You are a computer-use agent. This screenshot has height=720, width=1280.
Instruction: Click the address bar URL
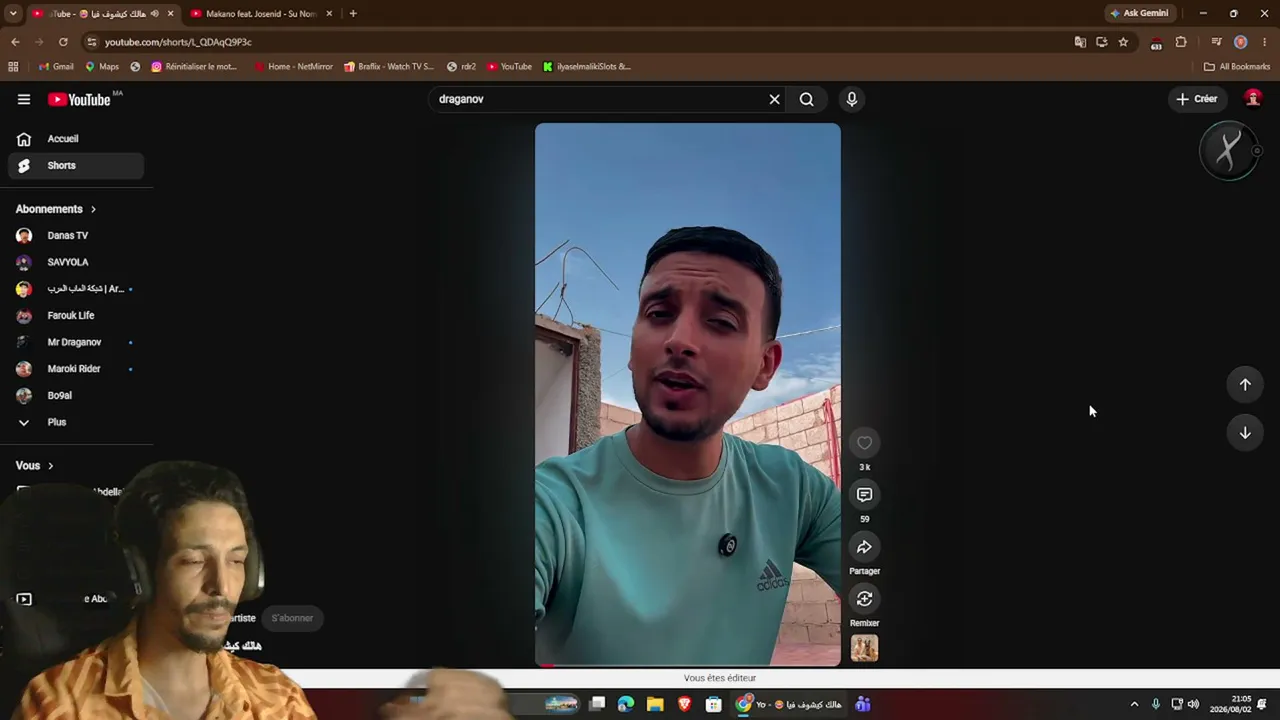(x=178, y=42)
